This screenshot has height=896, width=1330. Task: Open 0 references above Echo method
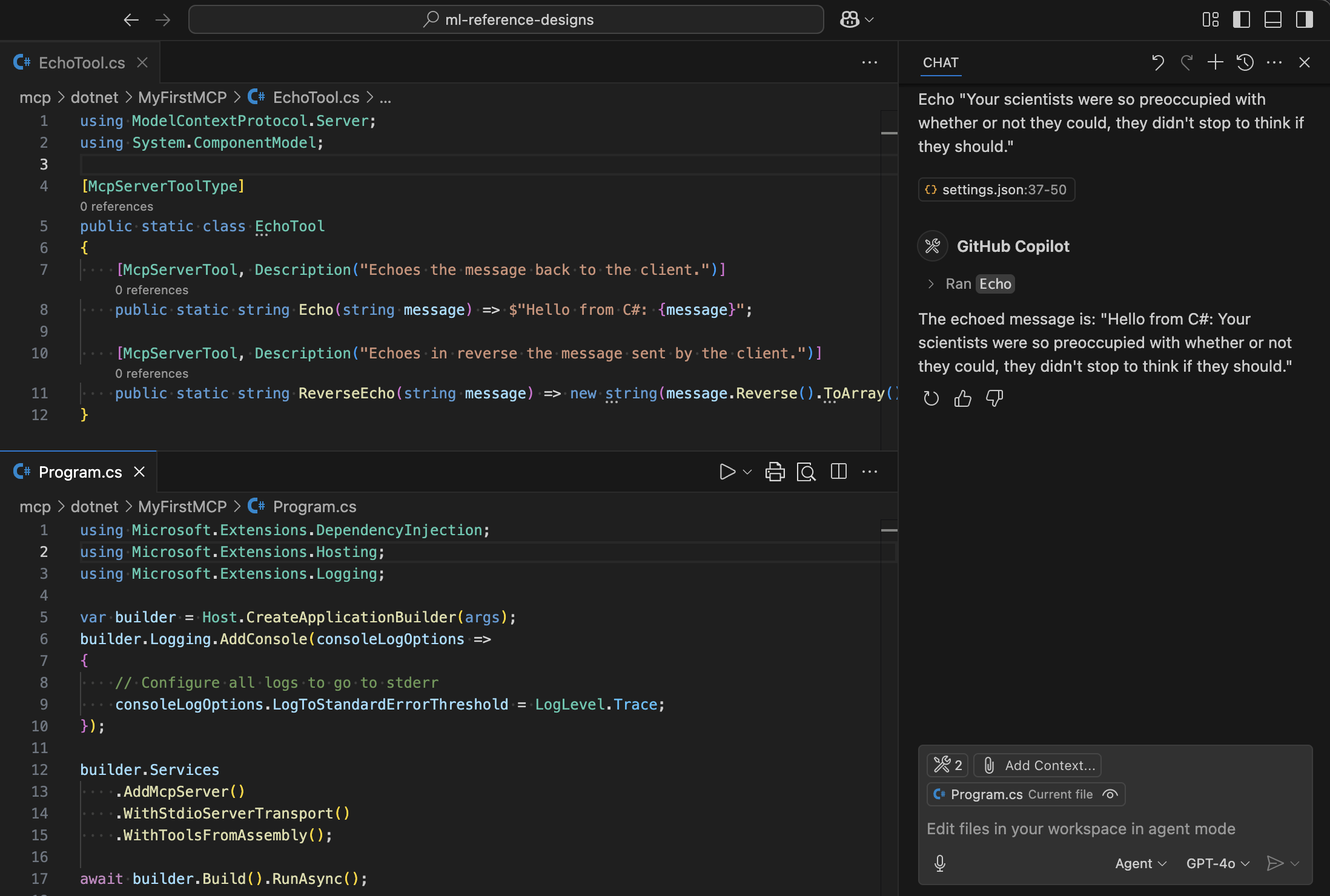151,290
